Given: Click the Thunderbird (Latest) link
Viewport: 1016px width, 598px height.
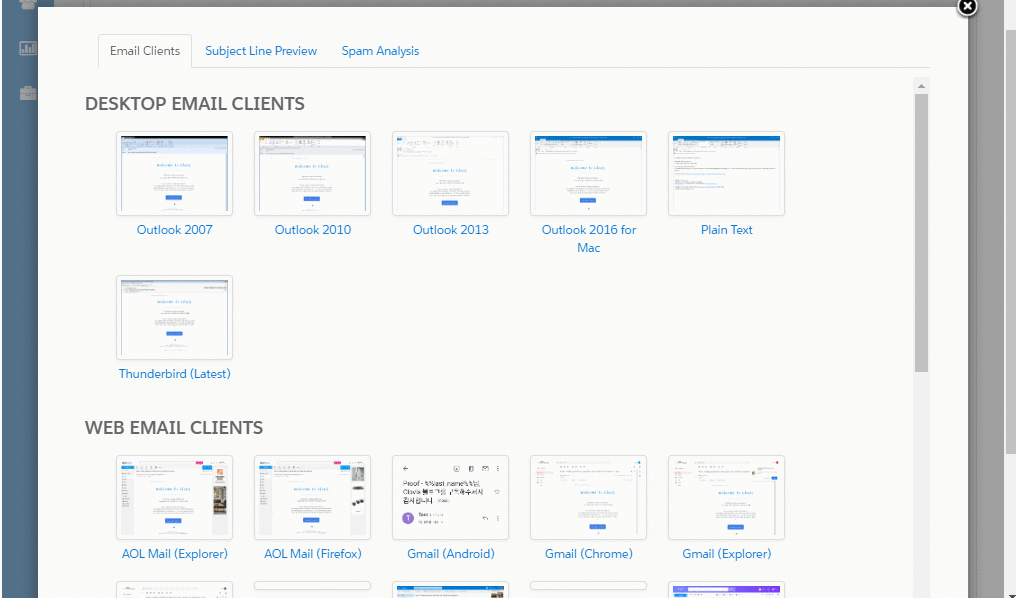Looking at the screenshot, I should tap(174, 374).
